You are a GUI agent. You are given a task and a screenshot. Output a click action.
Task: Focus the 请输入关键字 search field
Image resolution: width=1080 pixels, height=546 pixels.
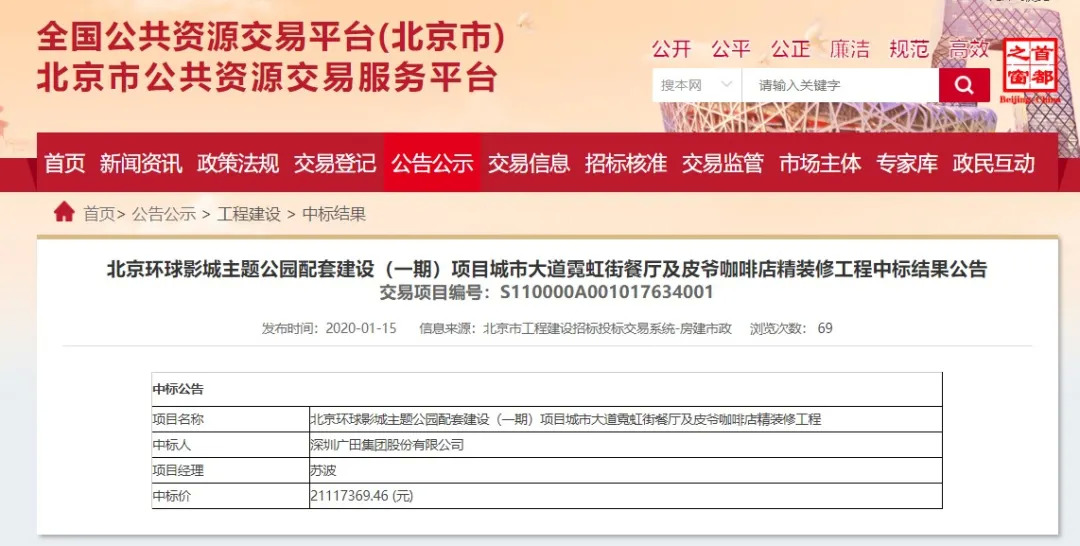[x=840, y=85]
